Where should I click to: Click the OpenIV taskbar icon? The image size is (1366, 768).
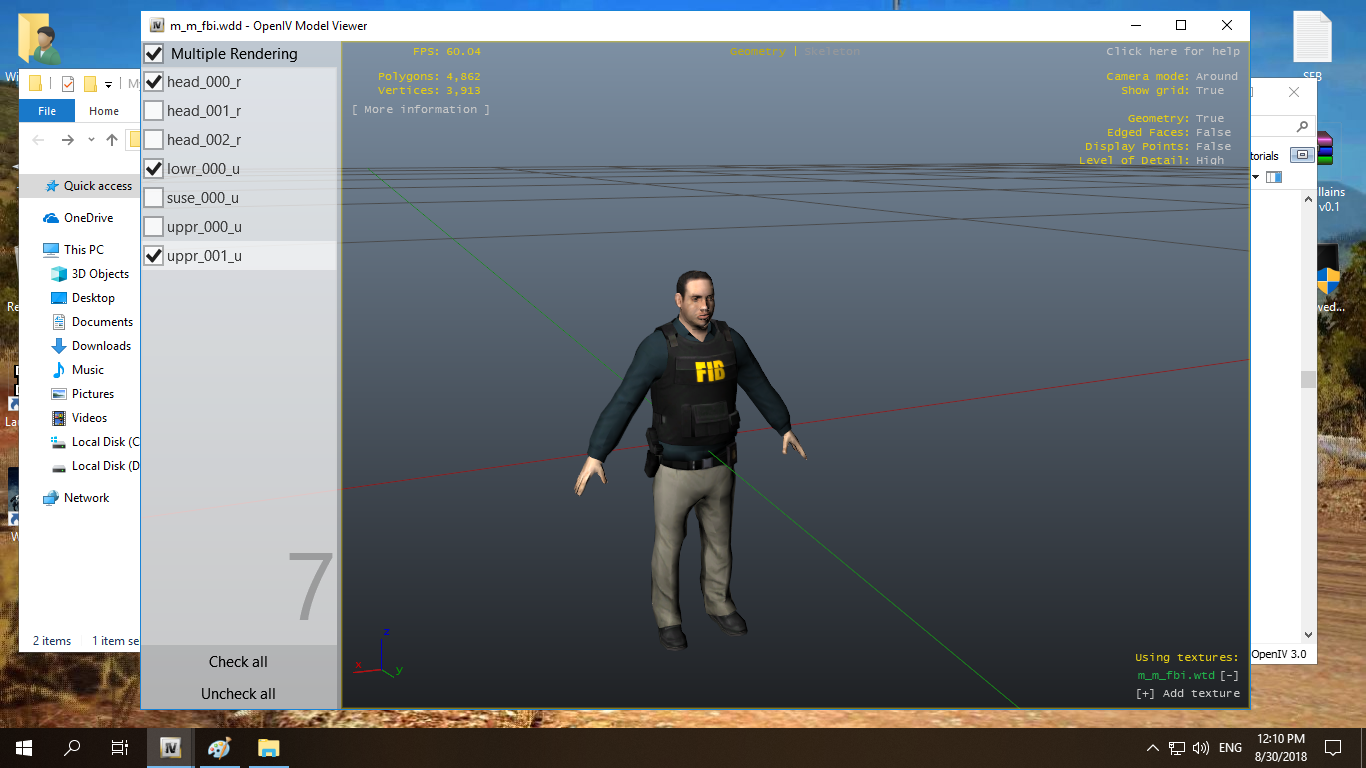[170, 748]
